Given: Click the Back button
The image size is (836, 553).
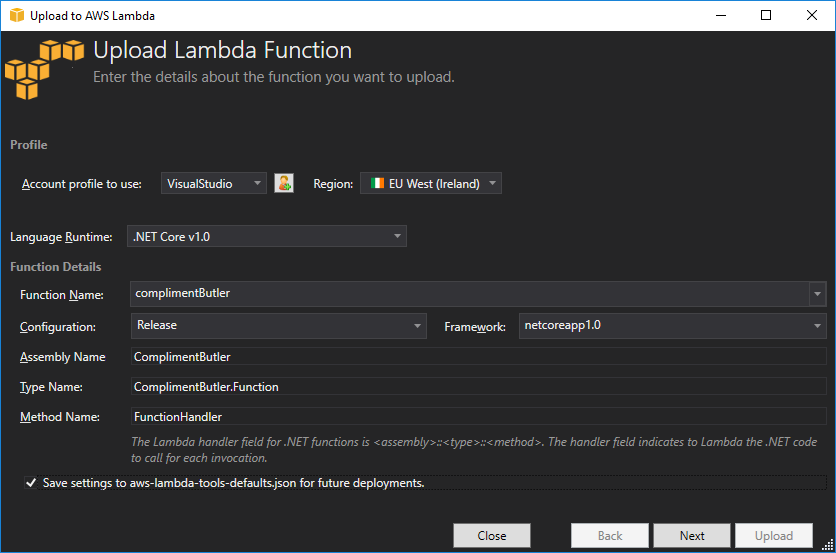Looking at the screenshot, I should (610, 536).
